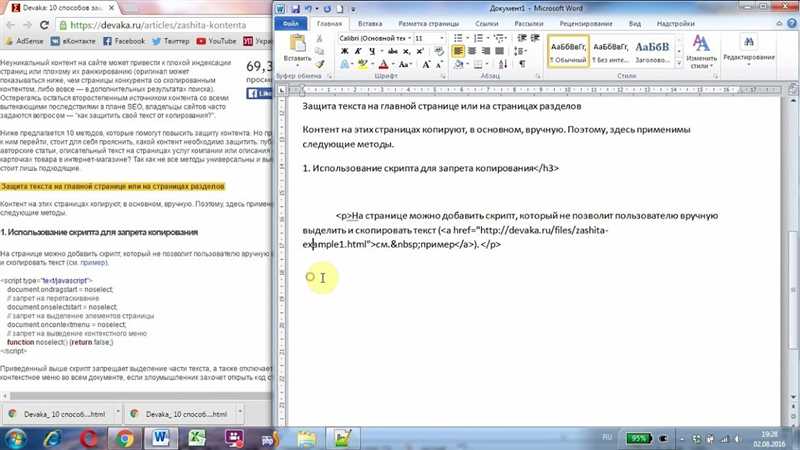
Task: Open the file explorer folder on the taskbar
Action: 306,438
